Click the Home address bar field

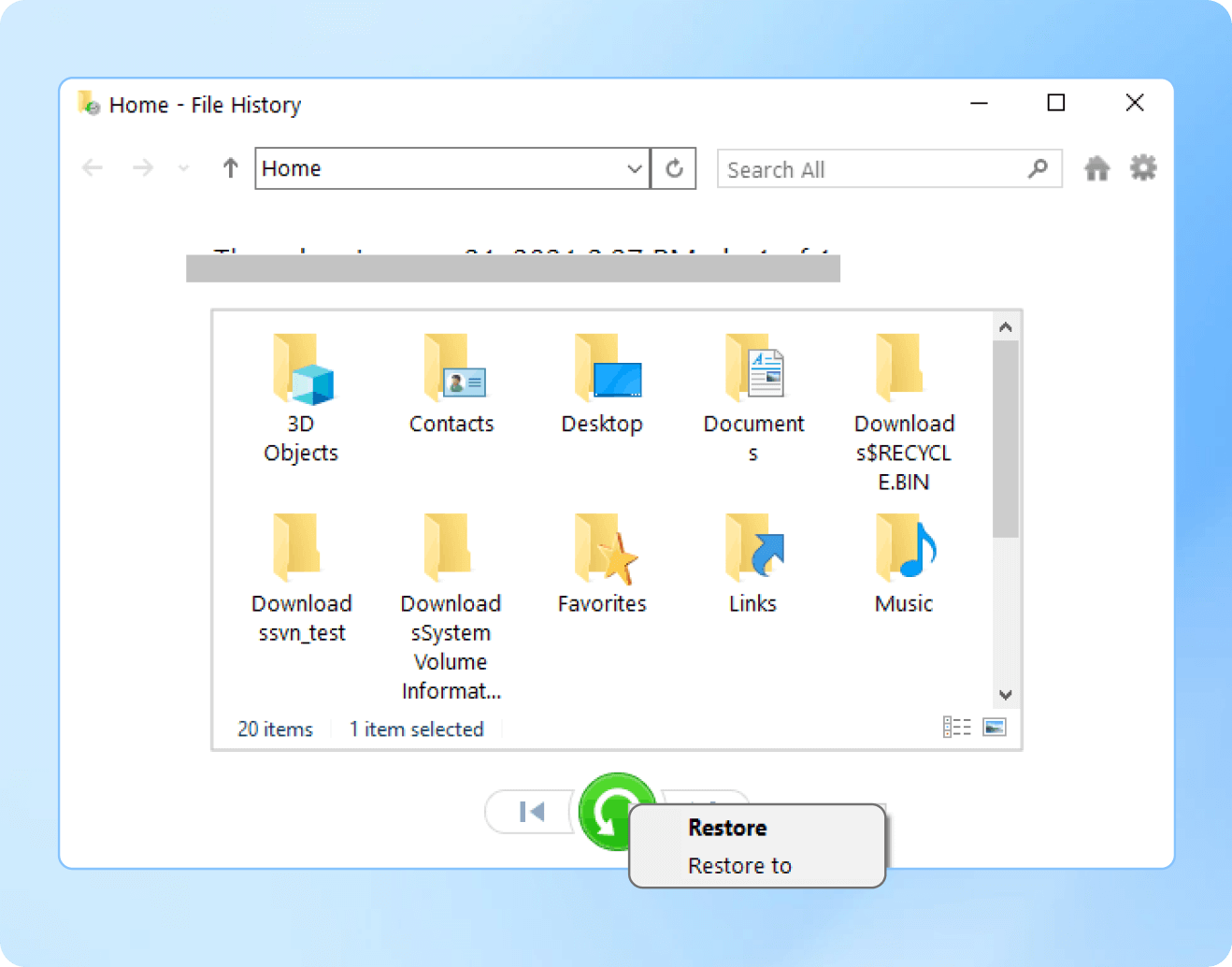coord(452,168)
